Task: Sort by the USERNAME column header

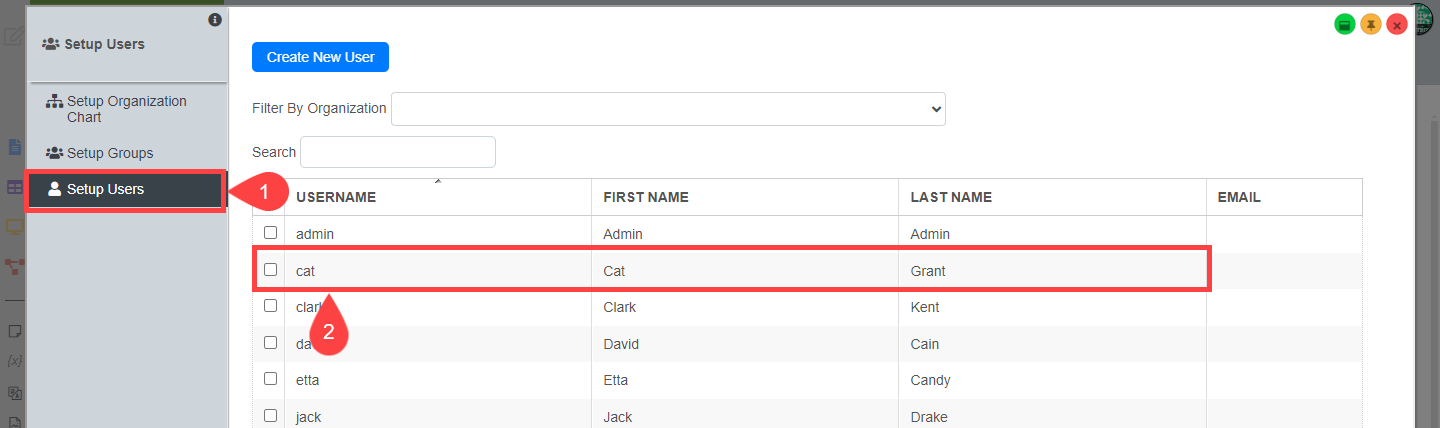Action: click(336, 197)
